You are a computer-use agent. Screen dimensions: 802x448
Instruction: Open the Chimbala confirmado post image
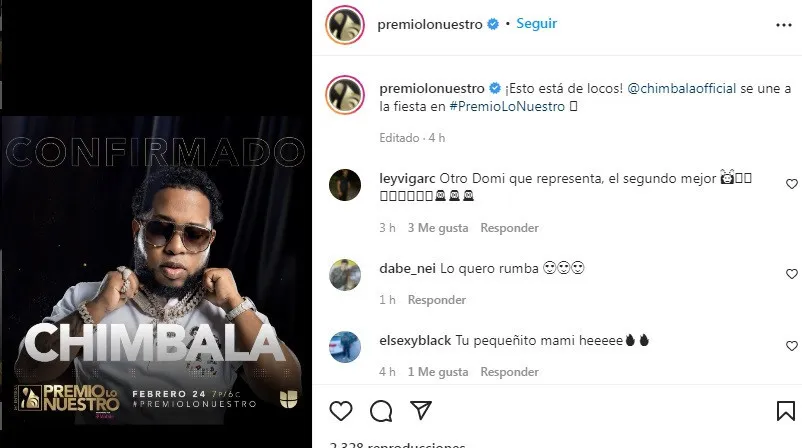pyautogui.click(x=156, y=270)
